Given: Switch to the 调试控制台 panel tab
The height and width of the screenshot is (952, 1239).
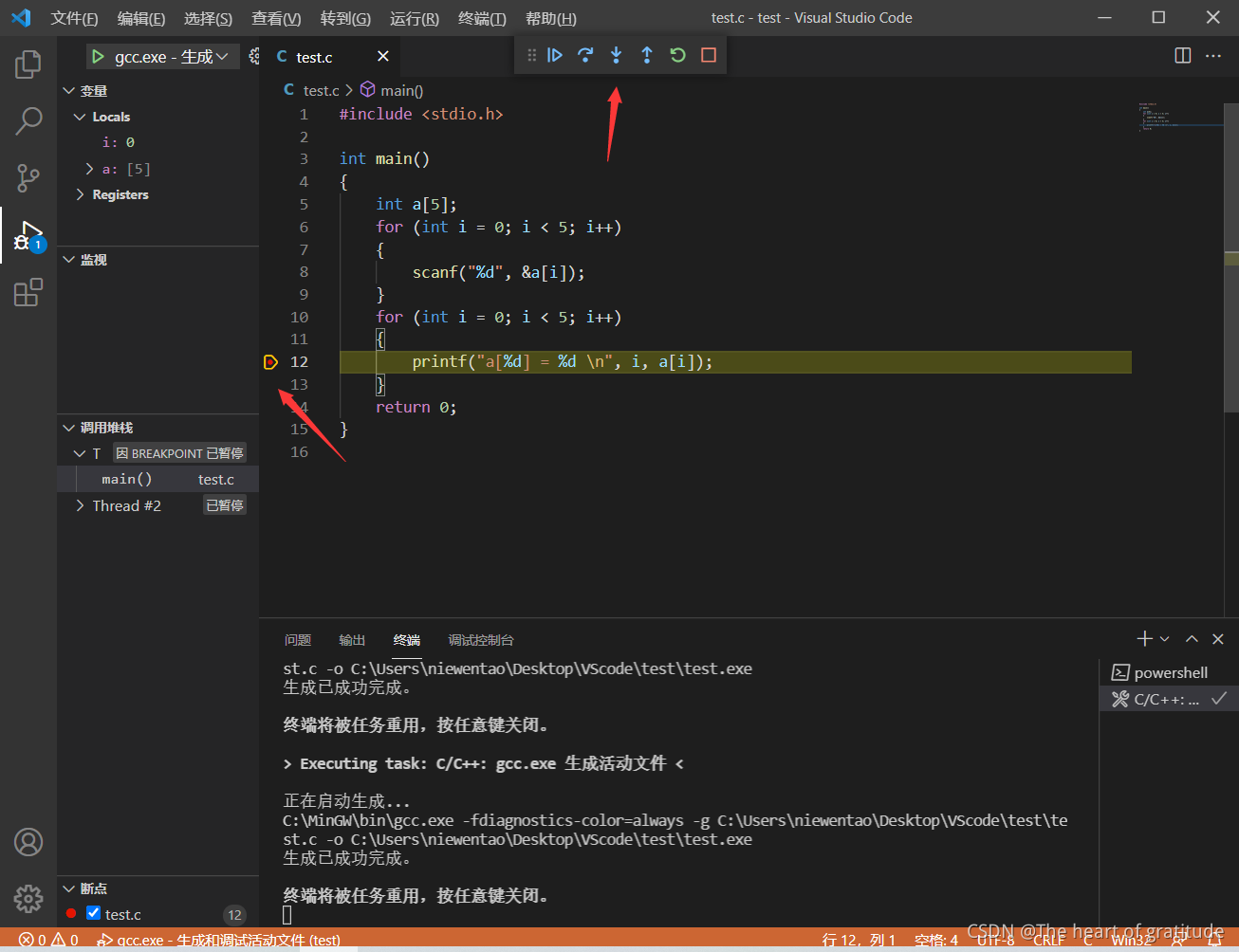Looking at the screenshot, I should point(481,640).
